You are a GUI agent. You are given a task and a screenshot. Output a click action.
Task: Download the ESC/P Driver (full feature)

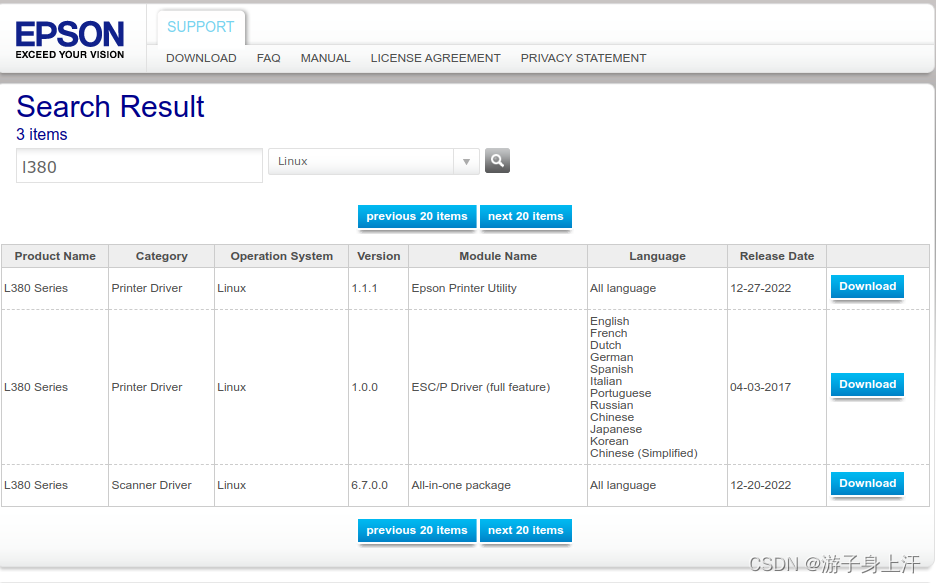click(x=867, y=384)
